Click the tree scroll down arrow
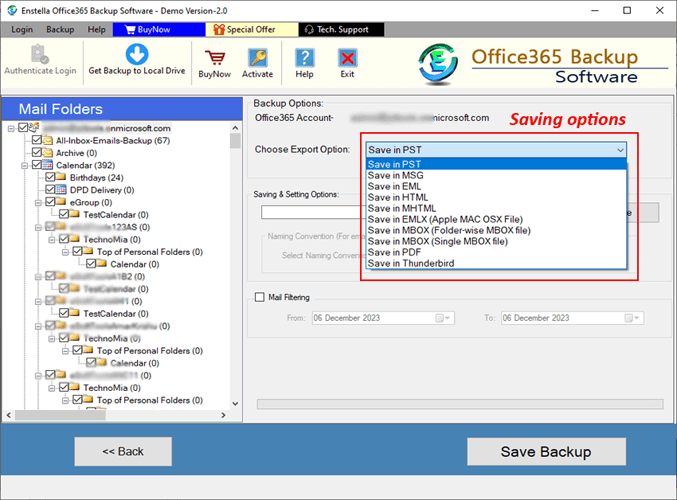Image resolution: width=677 pixels, height=500 pixels. (x=235, y=404)
